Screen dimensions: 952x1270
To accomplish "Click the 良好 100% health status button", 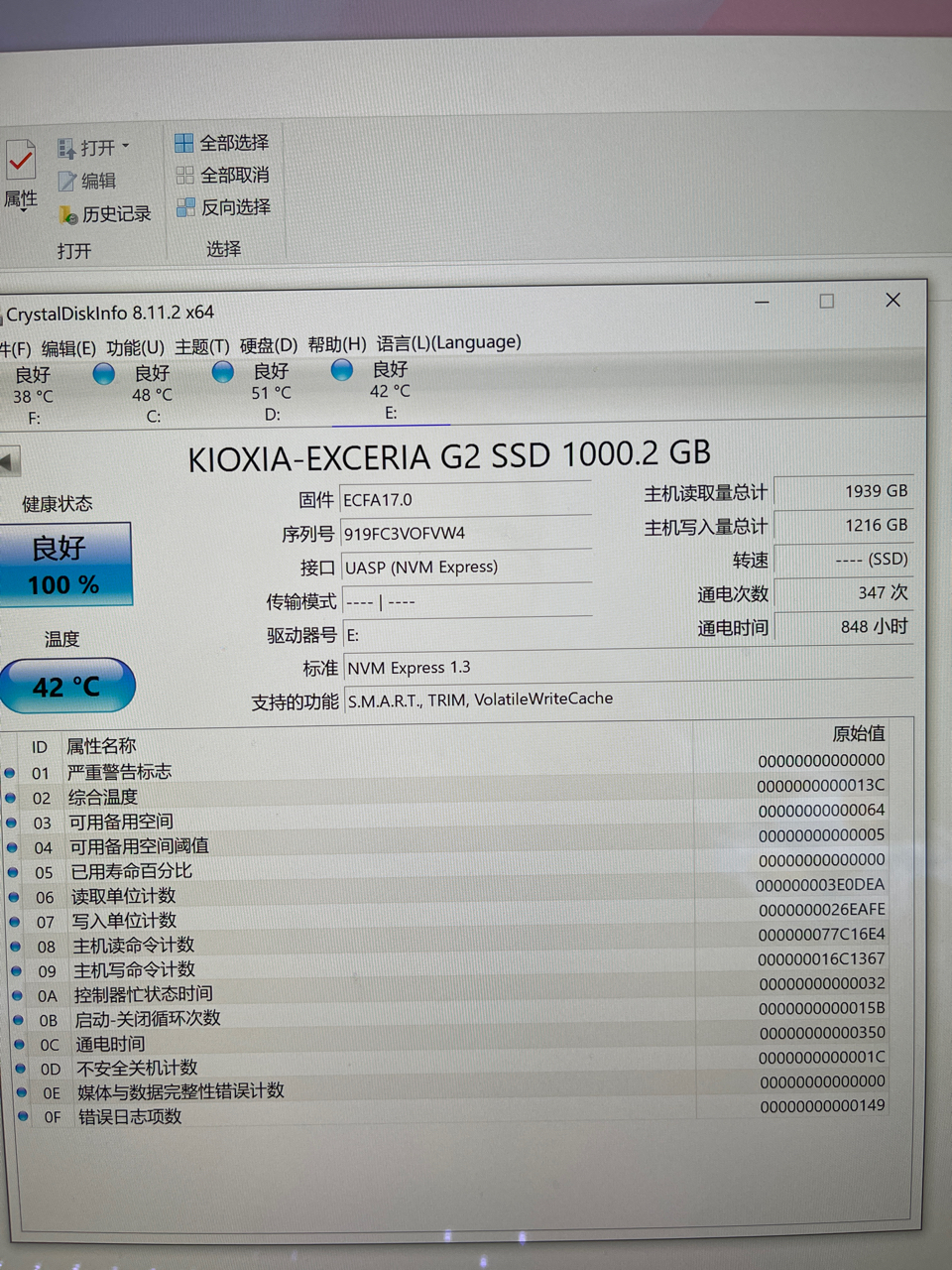I will (66, 564).
